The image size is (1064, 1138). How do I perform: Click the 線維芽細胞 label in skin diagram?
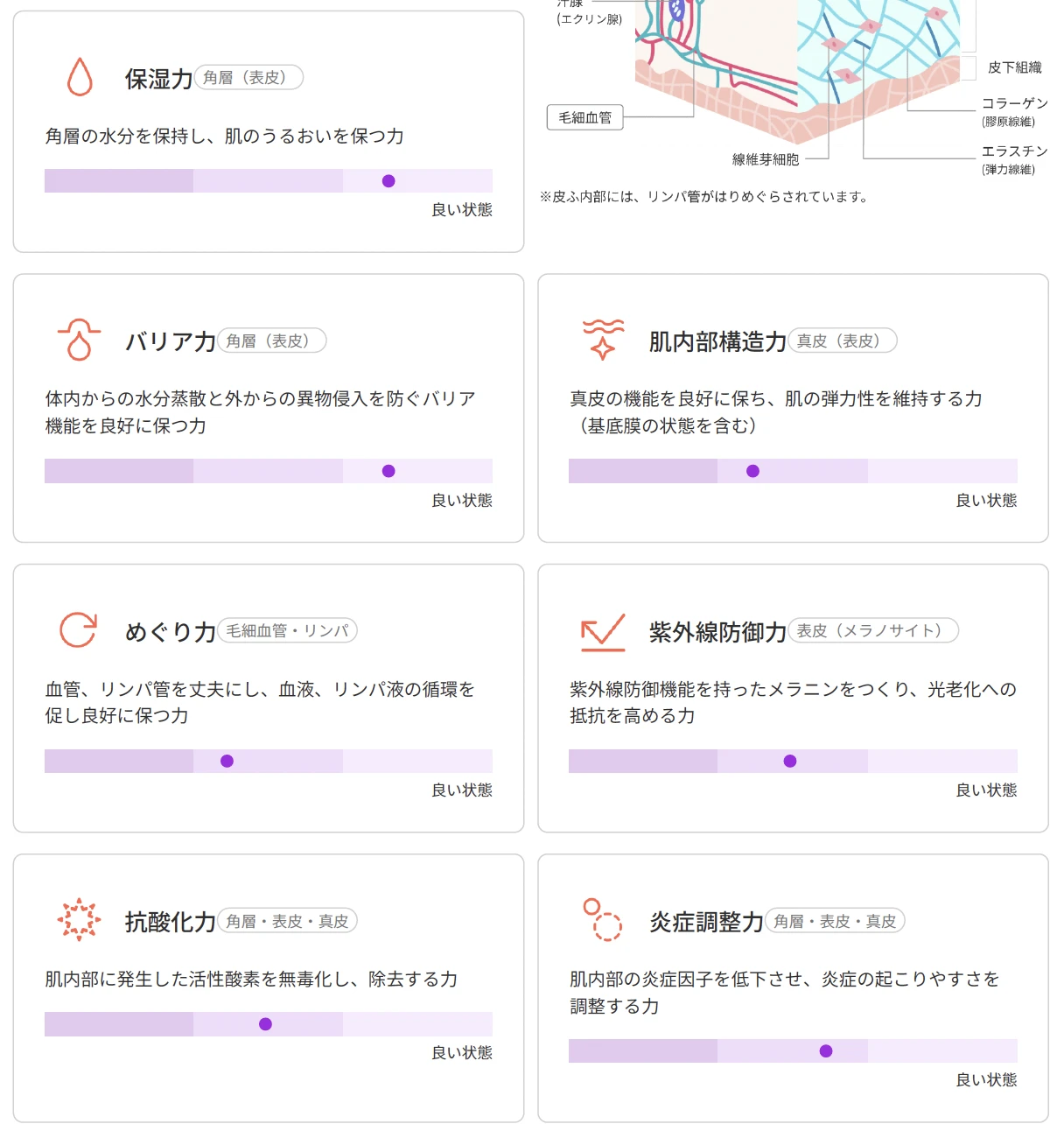(766, 159)
